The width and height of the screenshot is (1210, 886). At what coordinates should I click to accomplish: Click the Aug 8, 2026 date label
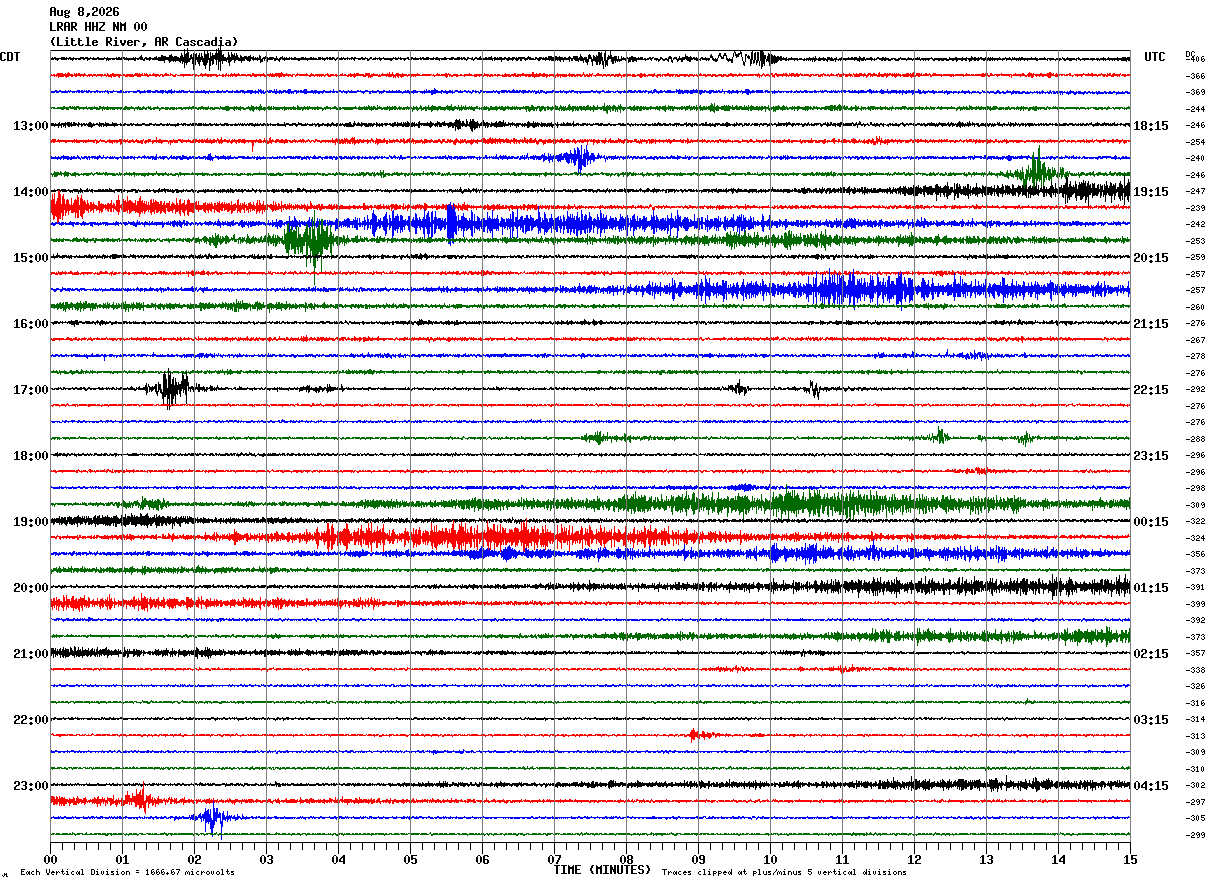84,12
